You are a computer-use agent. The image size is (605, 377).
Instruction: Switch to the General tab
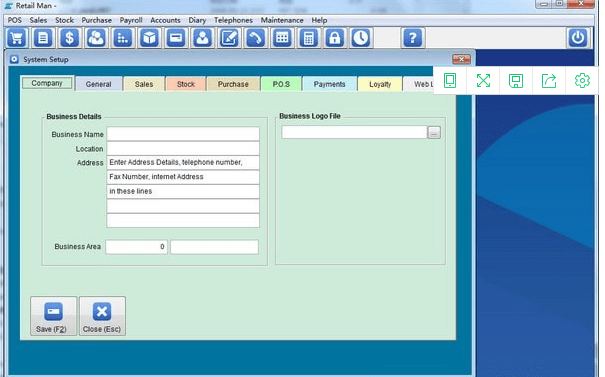coord(98,84)
